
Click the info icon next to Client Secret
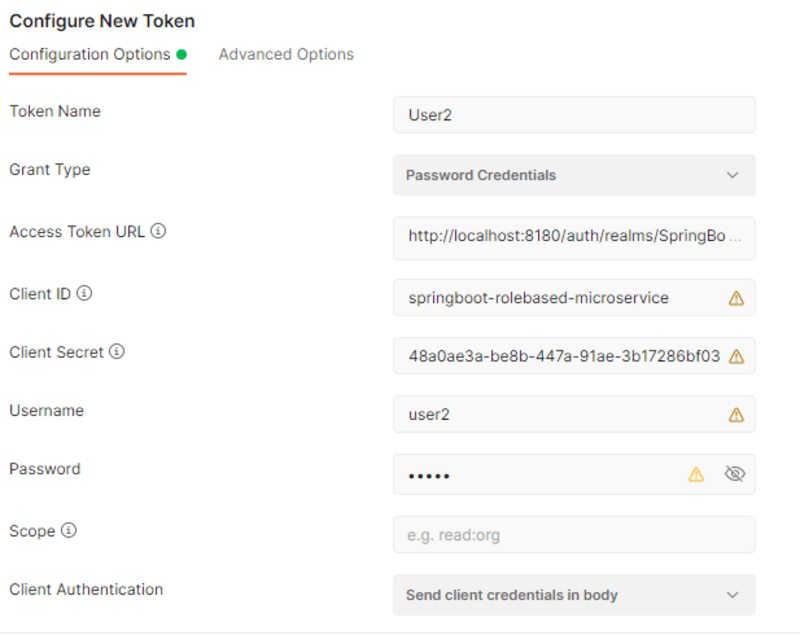coord(117,352)
